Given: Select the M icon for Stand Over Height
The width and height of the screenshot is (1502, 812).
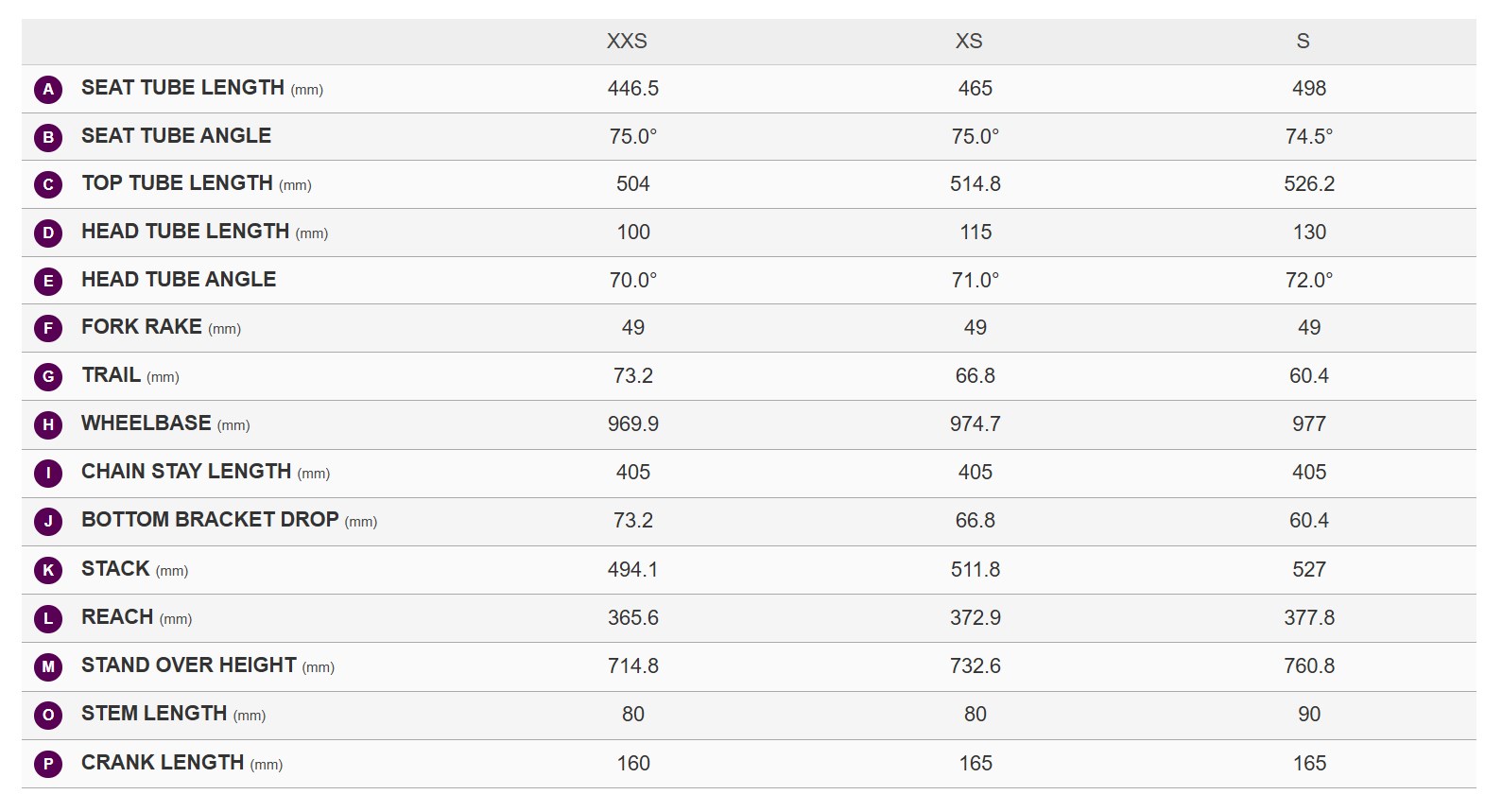Looking at the screenshot, I should (48, 666).
